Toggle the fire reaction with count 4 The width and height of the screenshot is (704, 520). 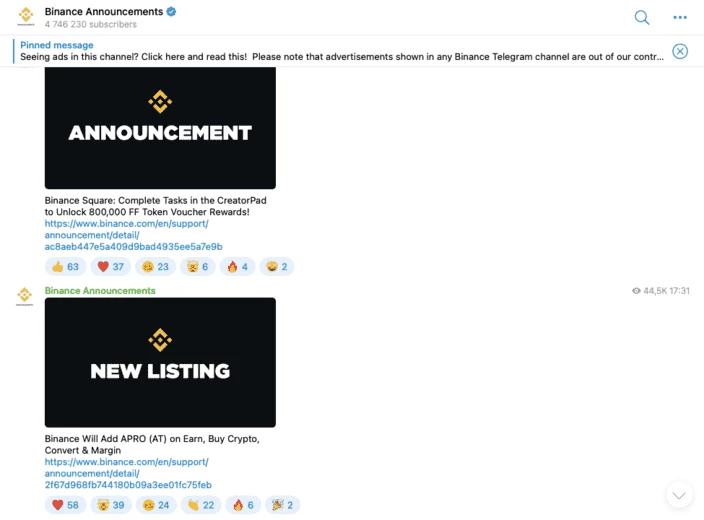(x=238, y=267)
